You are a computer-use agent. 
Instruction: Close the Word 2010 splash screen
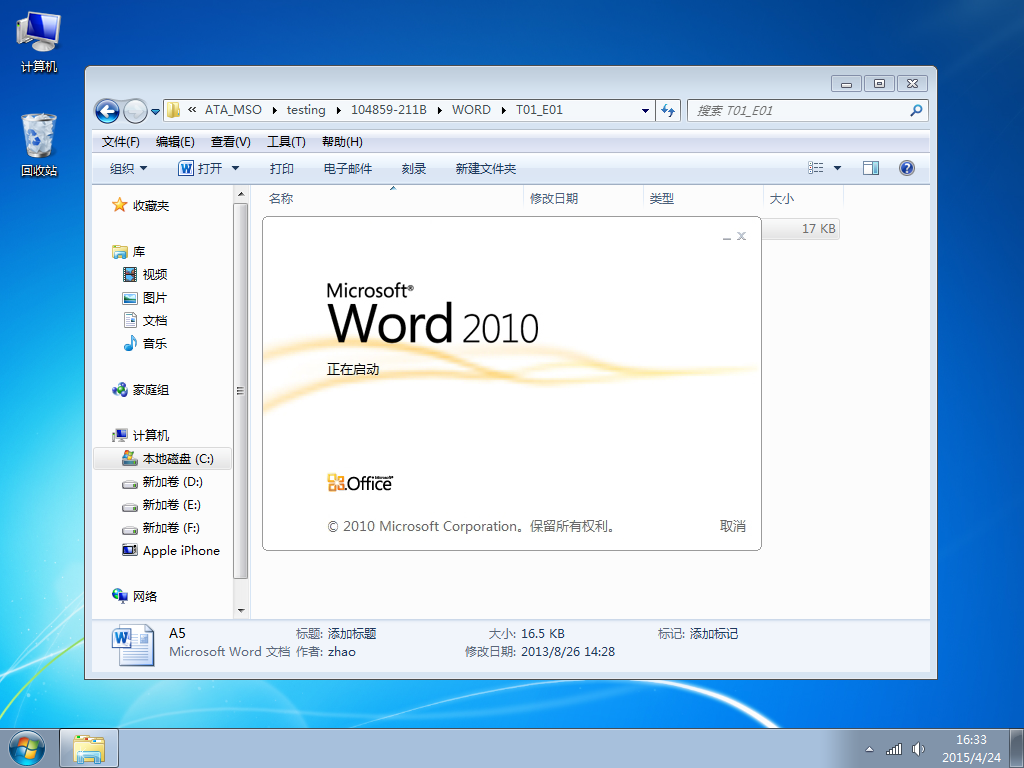741,236
